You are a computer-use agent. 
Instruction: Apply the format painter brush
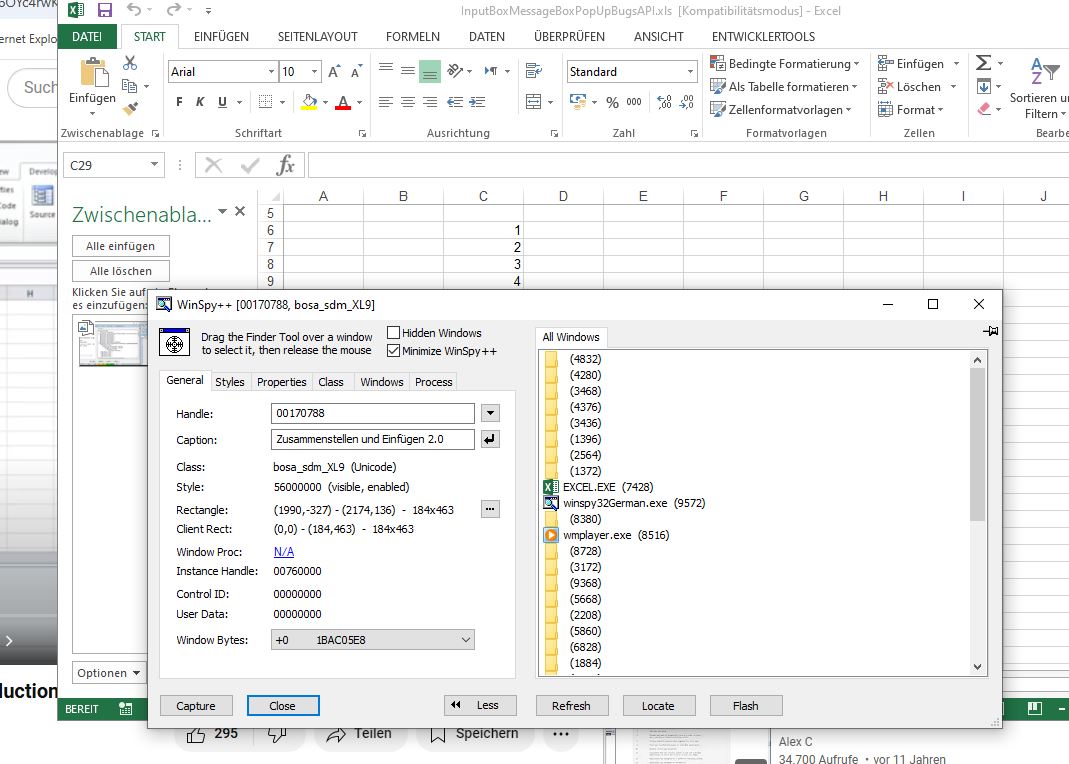point(130,108)
